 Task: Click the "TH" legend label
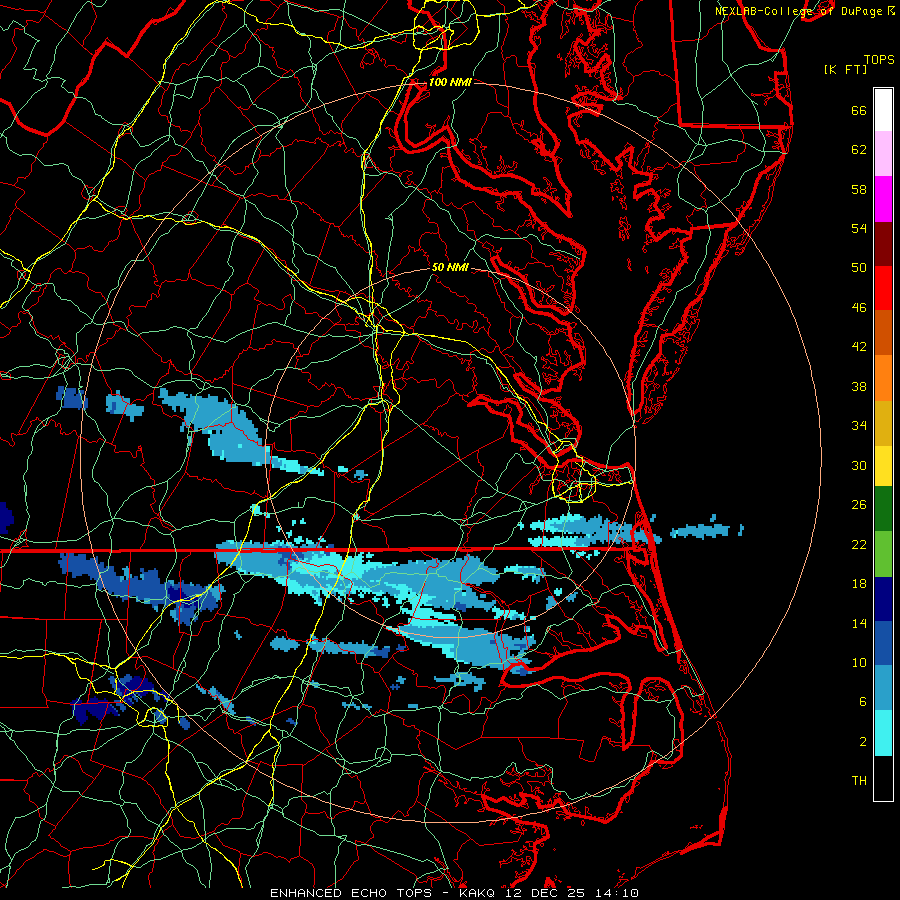click(859, 781)
